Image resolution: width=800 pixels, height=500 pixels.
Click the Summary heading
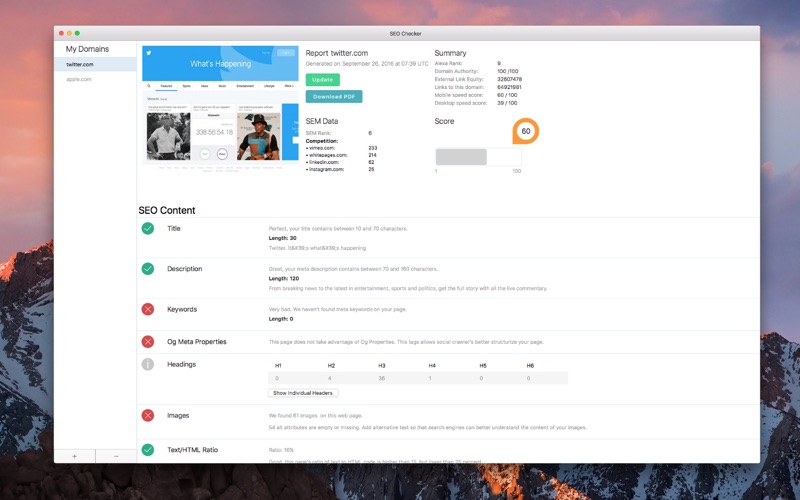[x=451, y=53]
